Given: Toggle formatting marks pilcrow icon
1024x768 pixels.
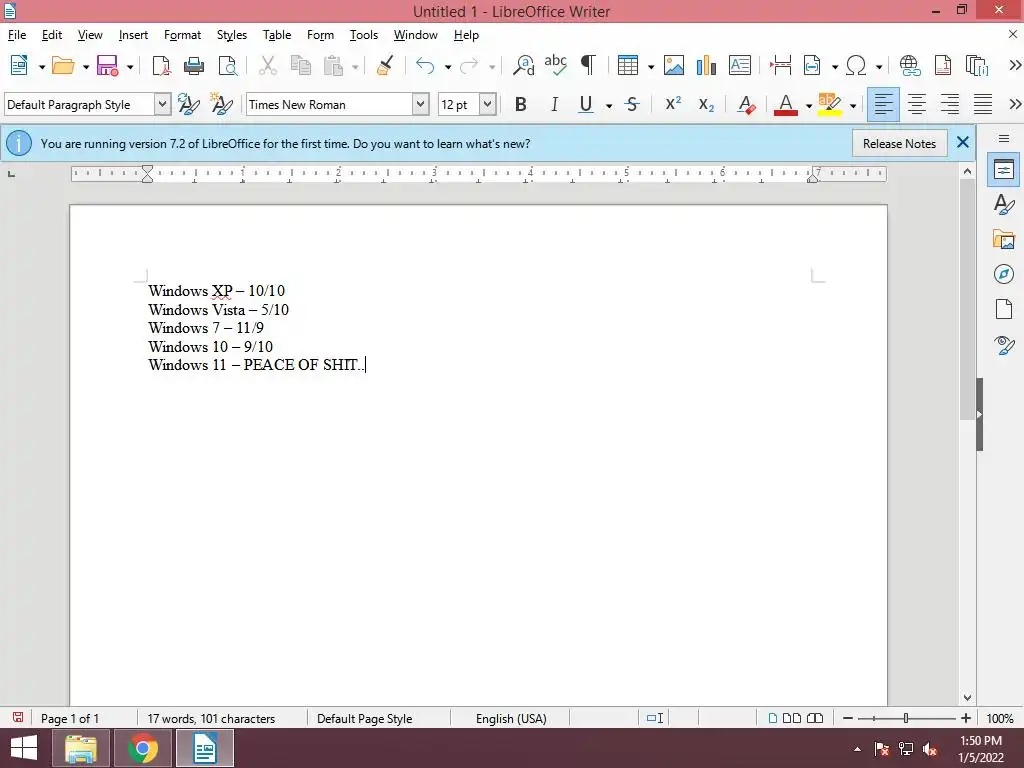Looking at the screenshot, I should click(x=588, y=65).
